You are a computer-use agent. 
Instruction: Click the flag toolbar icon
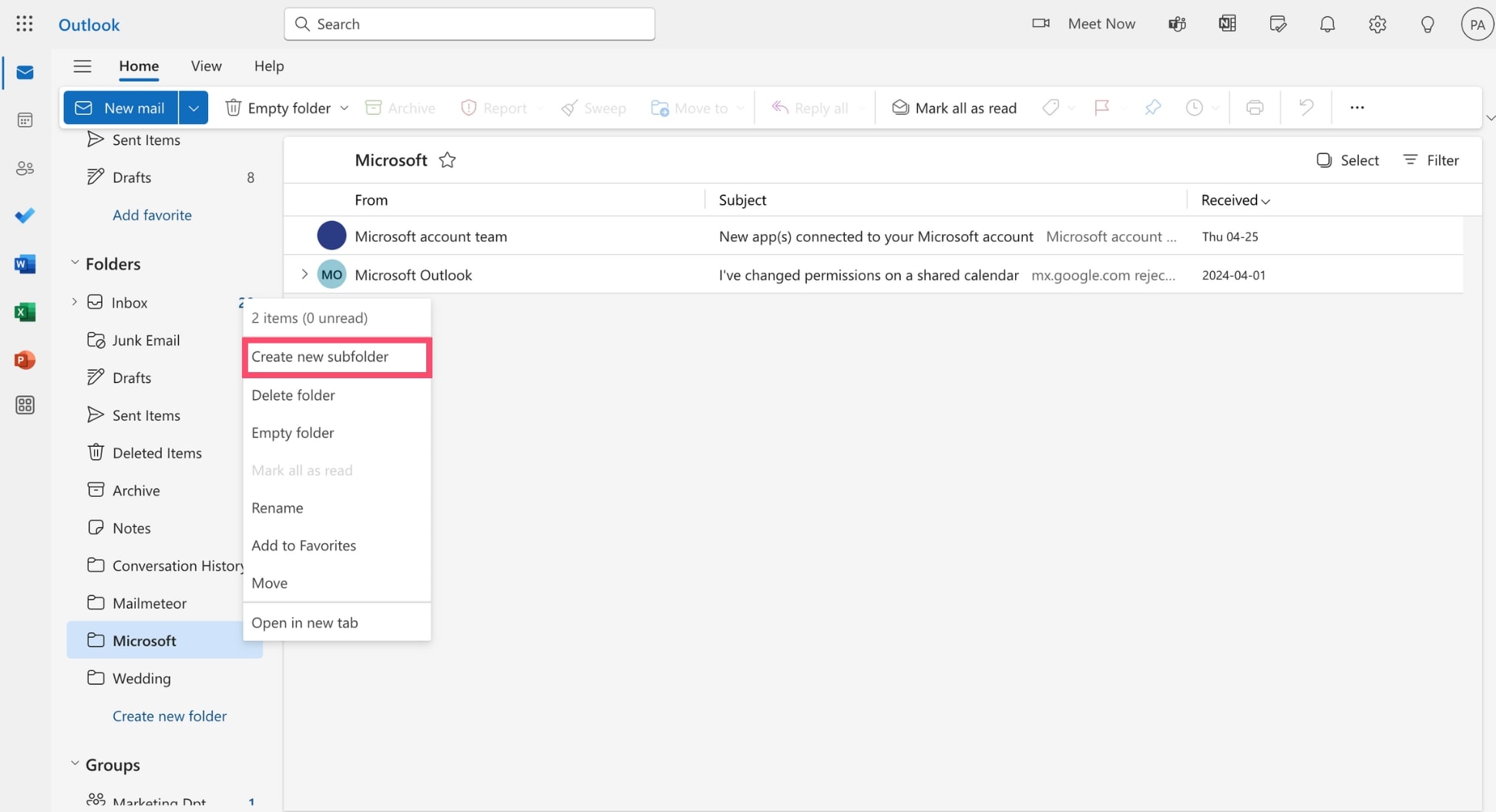1102,108
